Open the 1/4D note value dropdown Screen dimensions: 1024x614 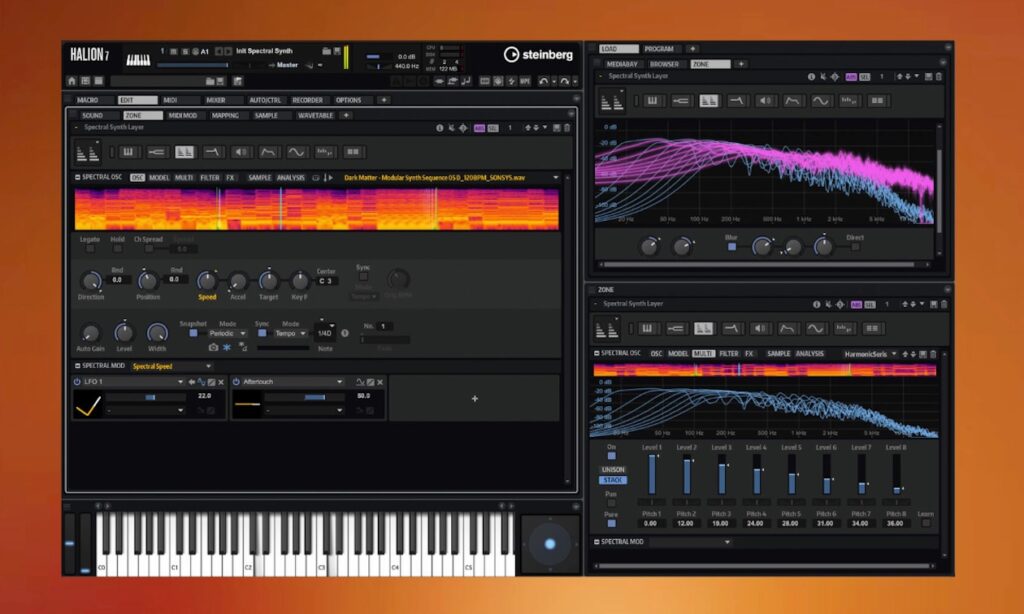tap(324, 332)
